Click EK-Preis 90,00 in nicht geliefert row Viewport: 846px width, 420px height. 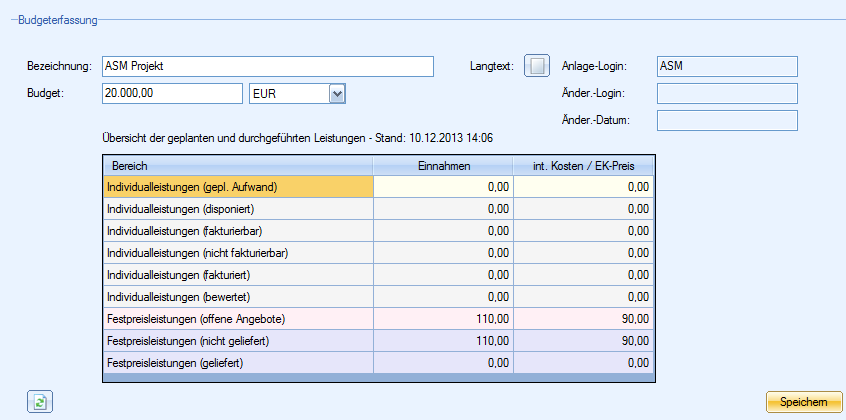pyautogui.click(x=583, y=341)
